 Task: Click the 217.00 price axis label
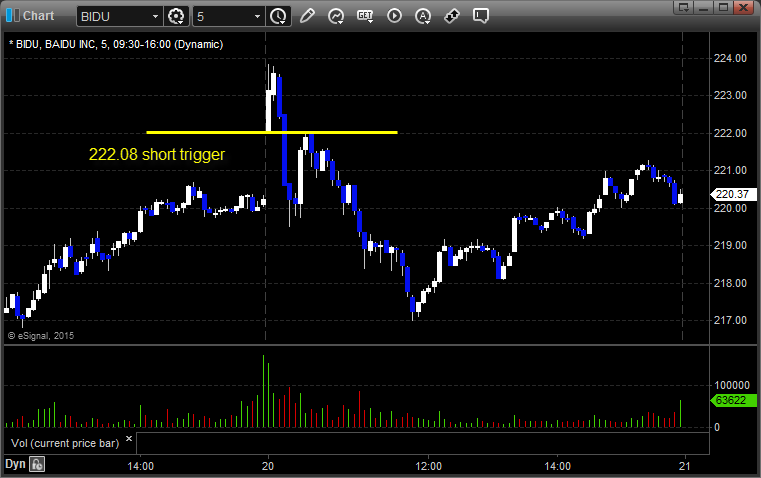[x=730, y=320]
